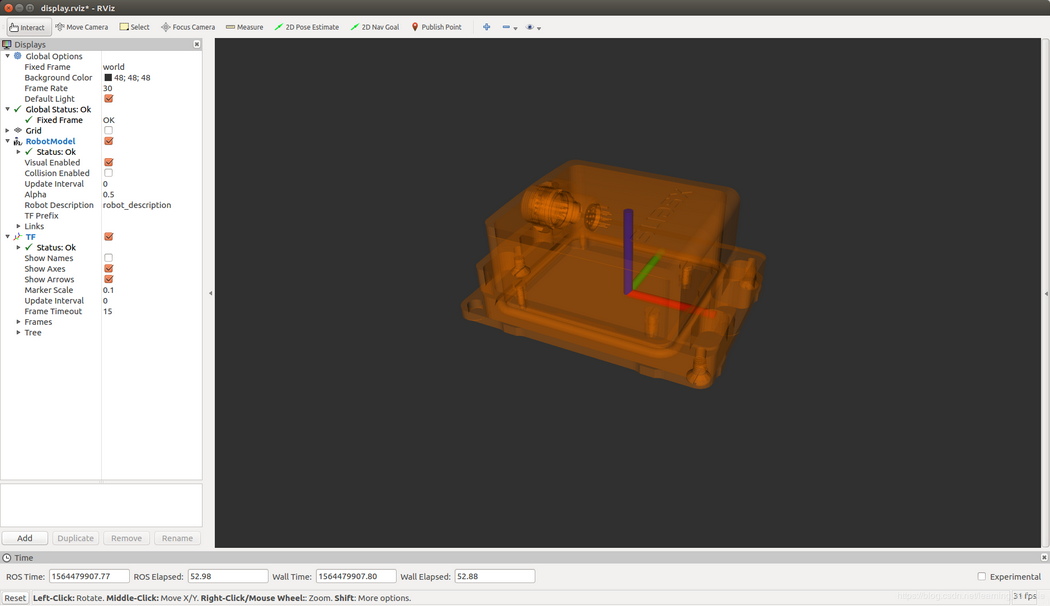Image resolution: width=1050 pixels, height=606 pixels.
Task: Enable the Show Names checkbox
Action: (108, 258)
